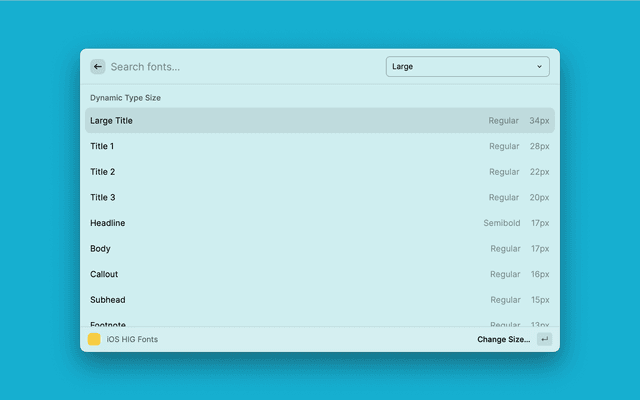Click the iOS HIG Fonts label

tap(132, 340)
